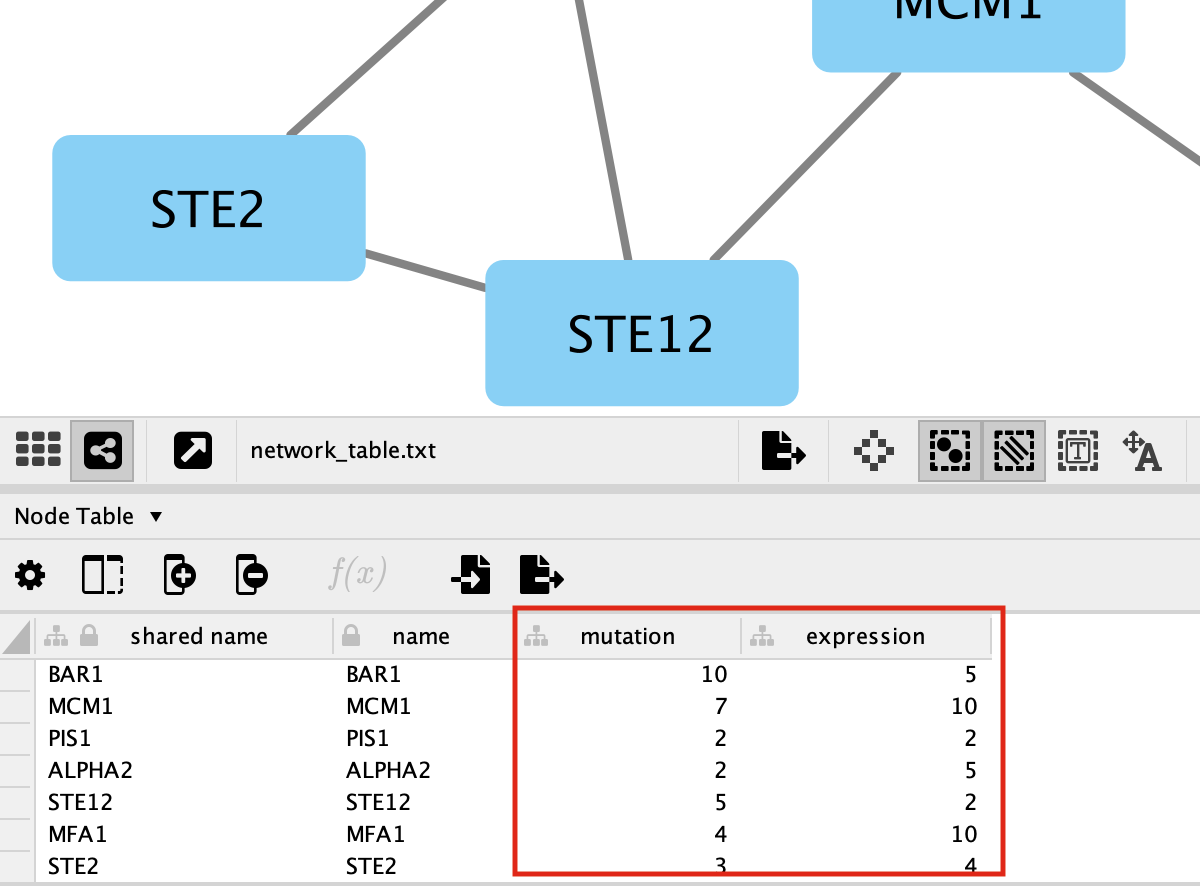The width and height of the screenshot is (1200, 886).
Task: Switch to the grid view icon
Action: (x=38, y=451)
